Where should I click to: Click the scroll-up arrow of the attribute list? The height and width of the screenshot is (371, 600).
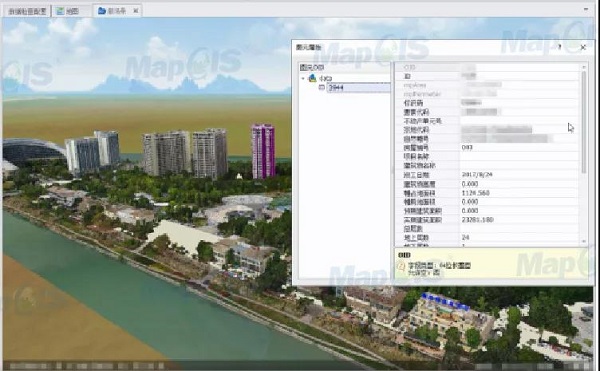coord(584,67)
